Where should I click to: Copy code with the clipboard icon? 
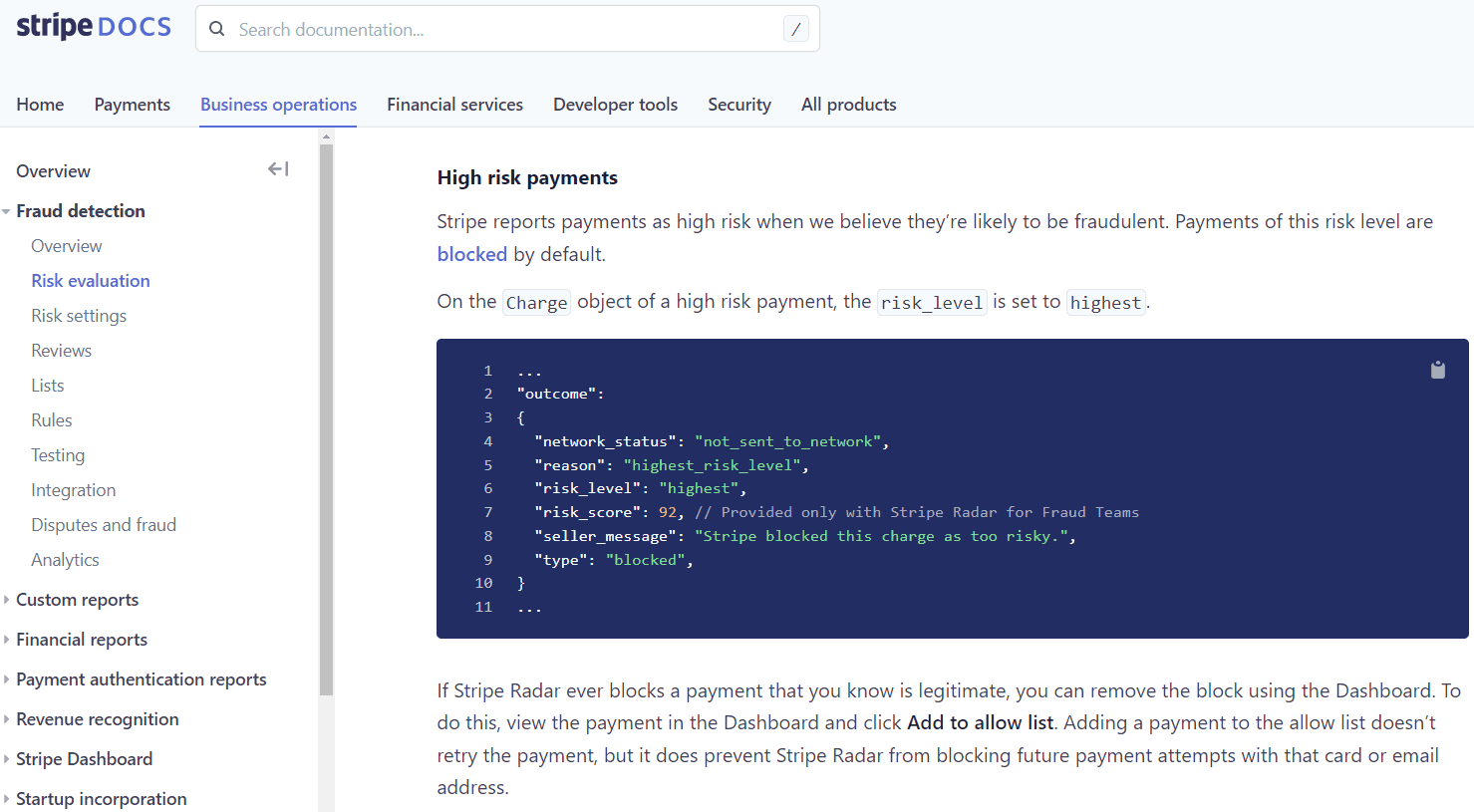(1437, 370)
